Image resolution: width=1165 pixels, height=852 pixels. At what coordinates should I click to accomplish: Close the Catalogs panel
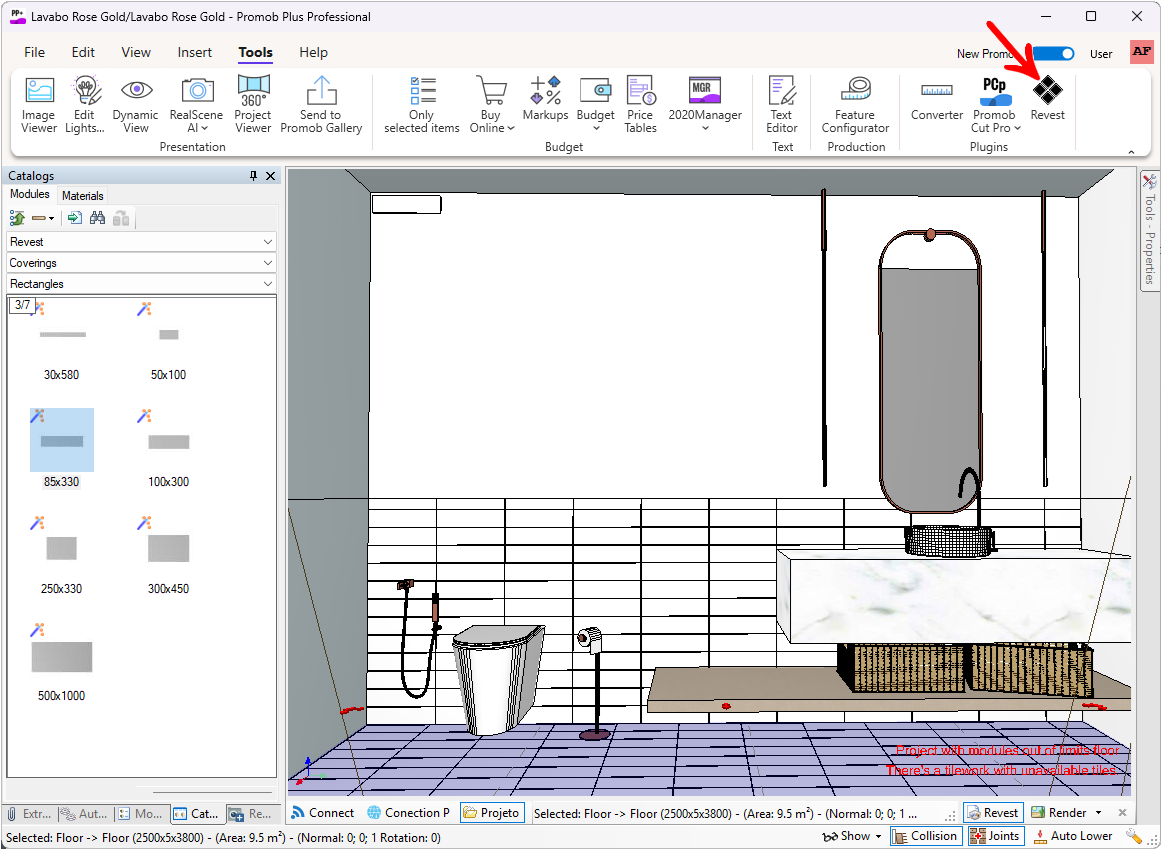[x=270, y=176]
